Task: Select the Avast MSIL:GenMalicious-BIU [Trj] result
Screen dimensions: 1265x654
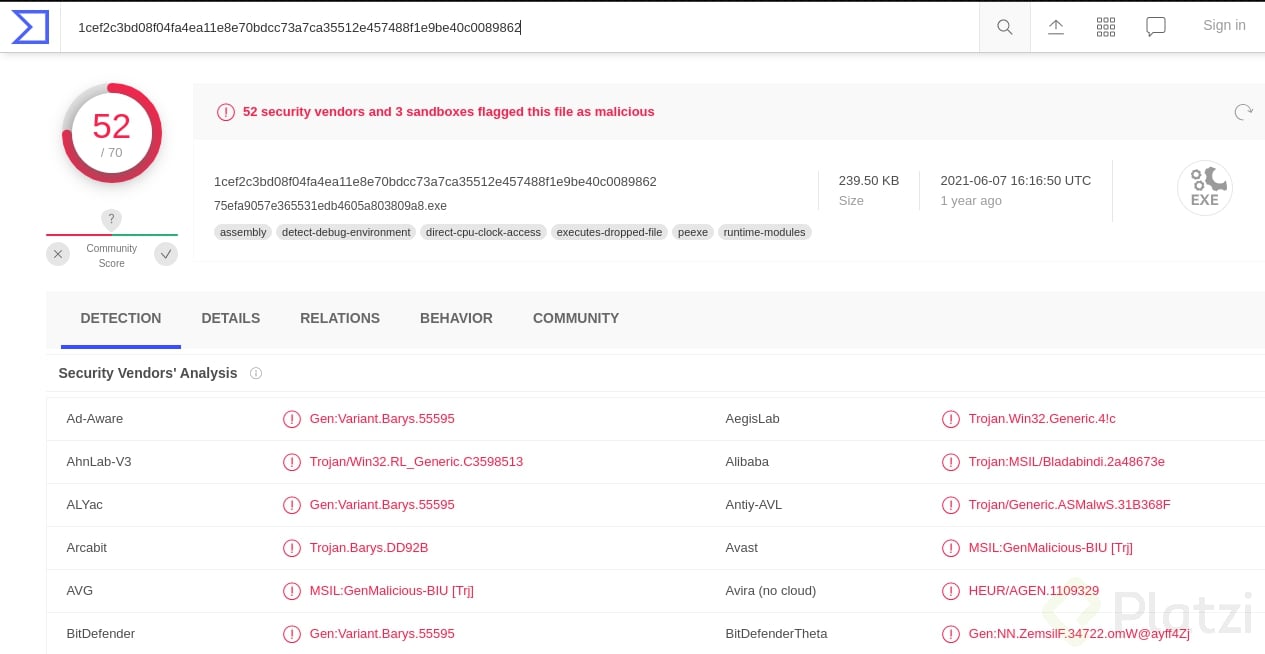Action: (1051, 548)
